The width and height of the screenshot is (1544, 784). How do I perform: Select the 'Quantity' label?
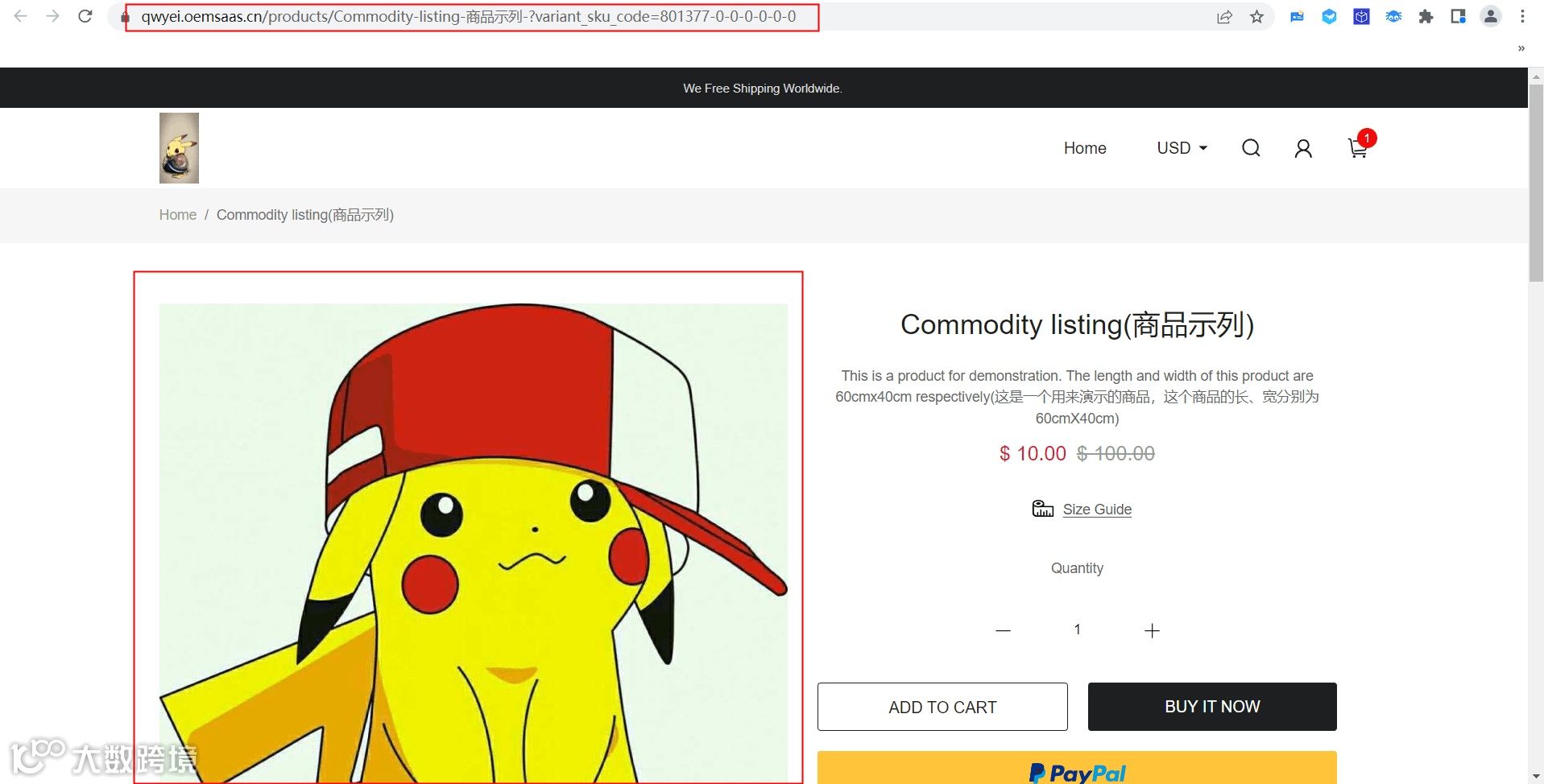[x=1077, y=568]
